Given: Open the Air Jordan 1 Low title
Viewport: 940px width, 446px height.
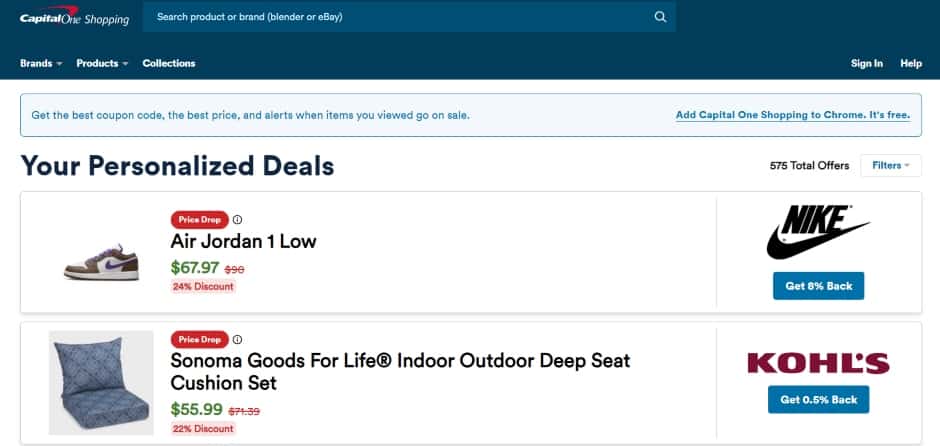Looking at the screenshot, I should [x=243, y=241].
